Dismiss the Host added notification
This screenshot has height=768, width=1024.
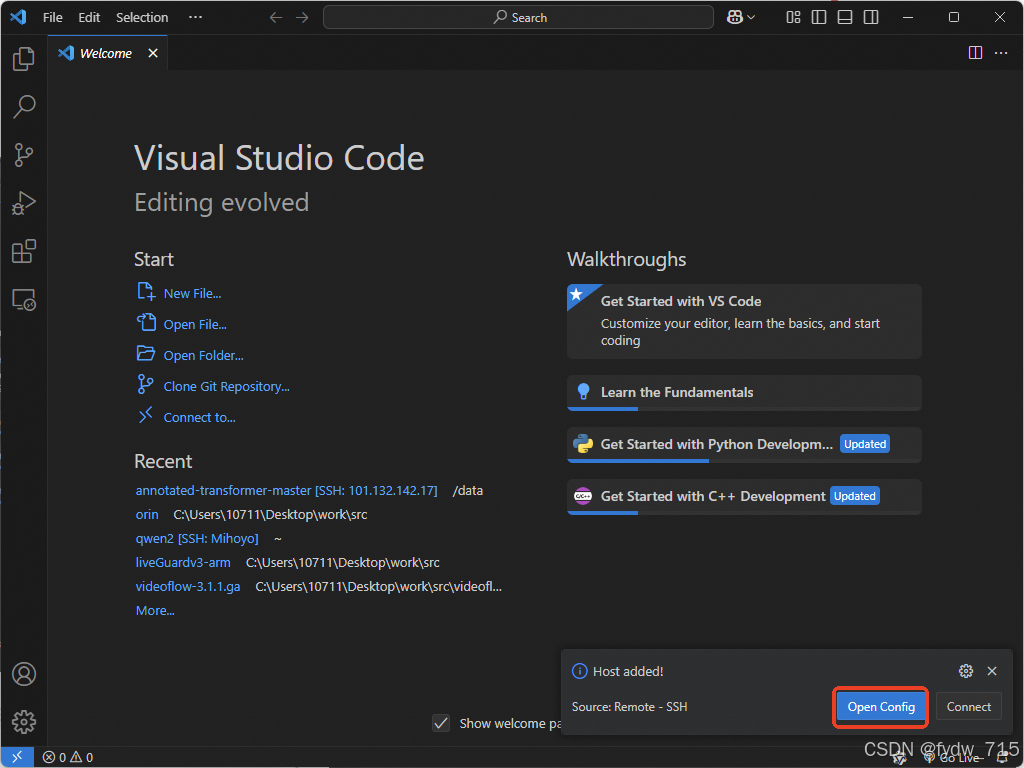[x=992, y=671]
